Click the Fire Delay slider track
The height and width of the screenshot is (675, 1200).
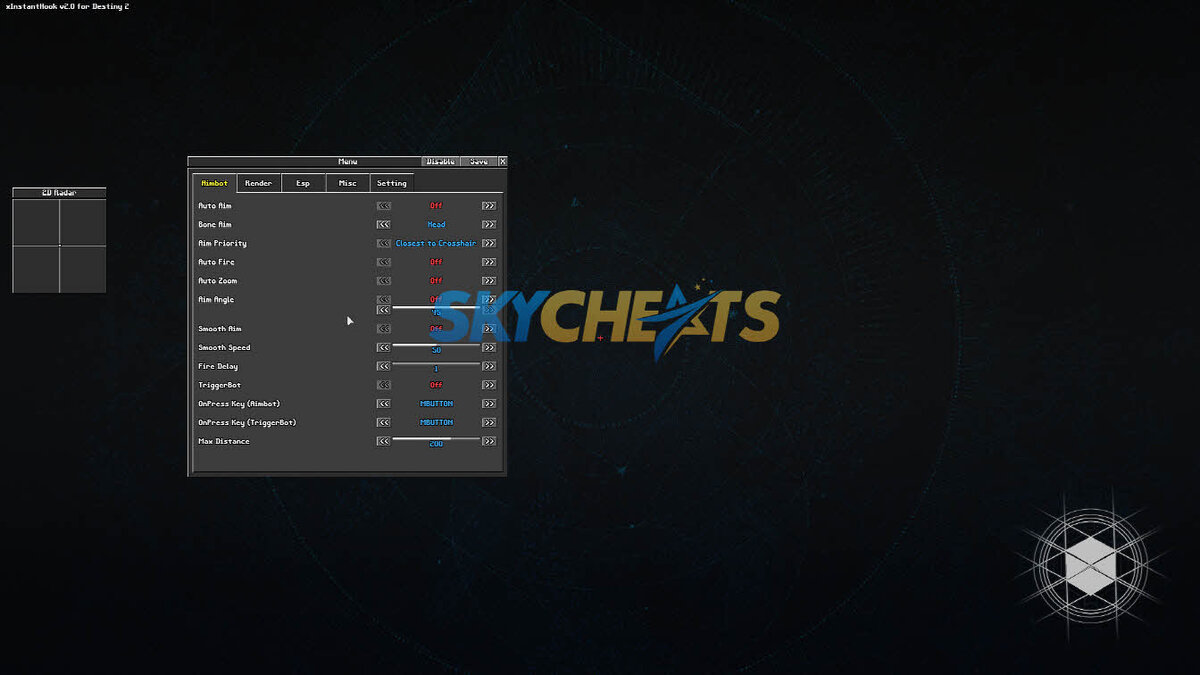(x=436, y=364)
